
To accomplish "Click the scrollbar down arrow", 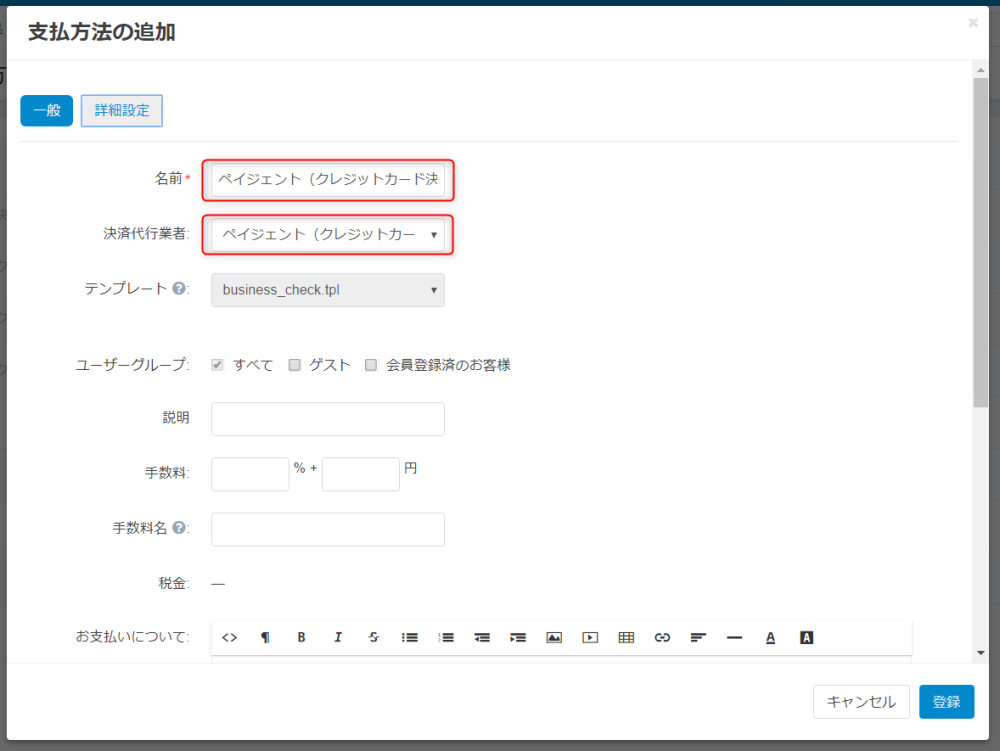I will [x=981, y=653].
